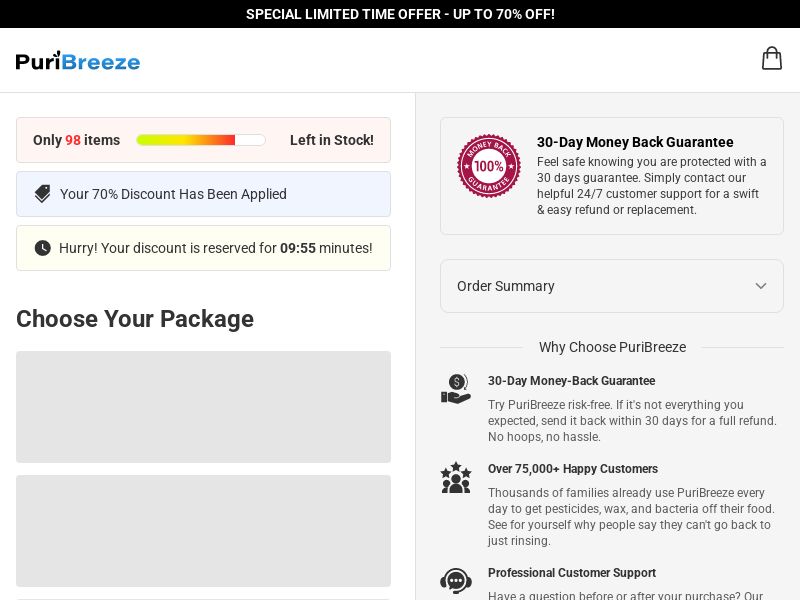Click the customer support headset icon
Screen dimensions: 800x600
point(456,581)
